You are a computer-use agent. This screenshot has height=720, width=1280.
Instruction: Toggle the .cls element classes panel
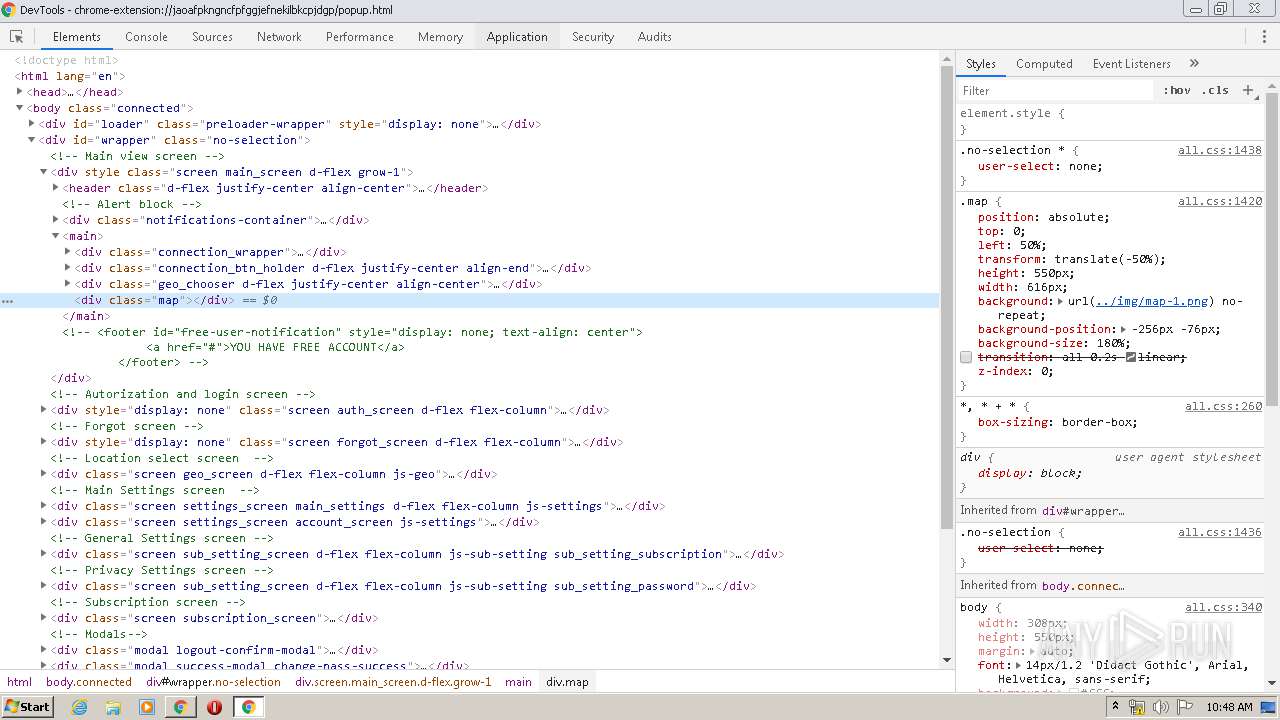point(1215,90)
